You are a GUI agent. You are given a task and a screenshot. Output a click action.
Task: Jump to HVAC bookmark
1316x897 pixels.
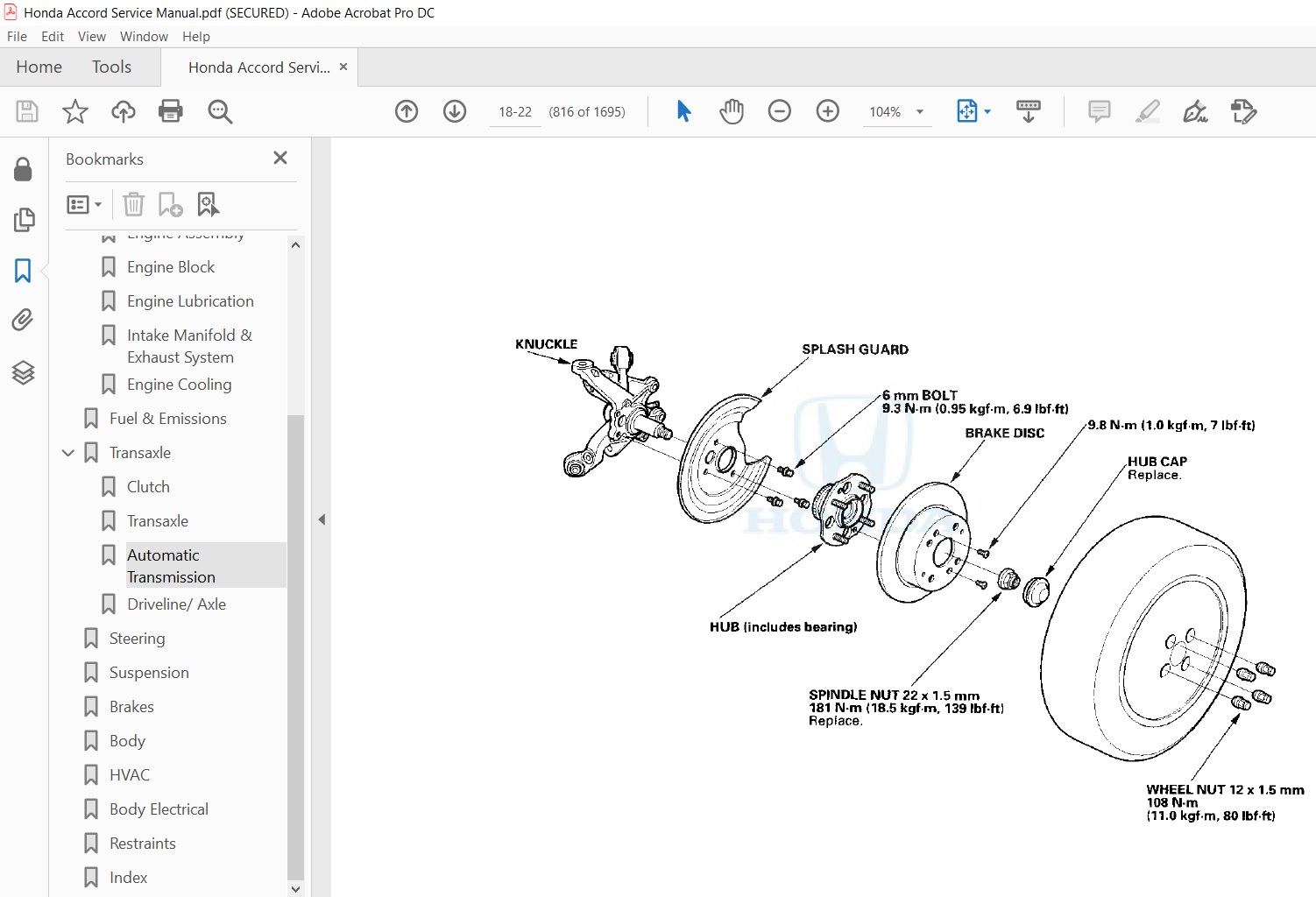[130, 775]
